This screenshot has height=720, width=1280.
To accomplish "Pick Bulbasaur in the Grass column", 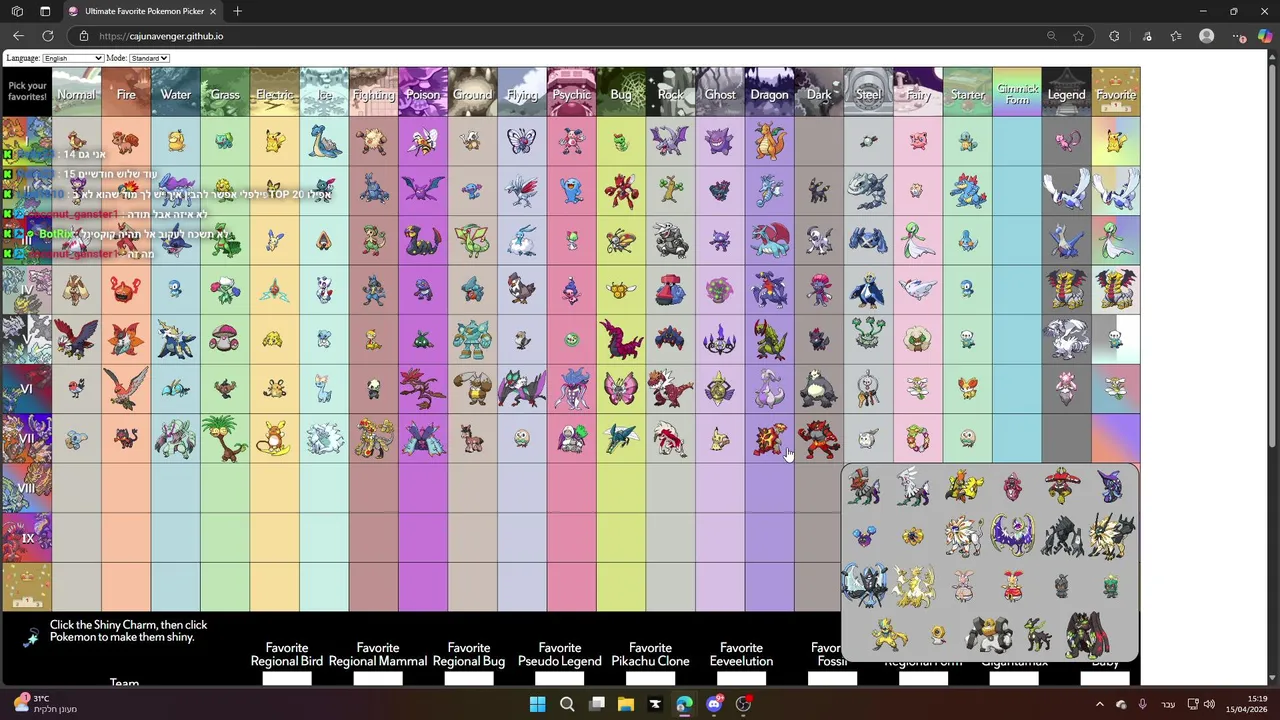I will coord(225,141).
